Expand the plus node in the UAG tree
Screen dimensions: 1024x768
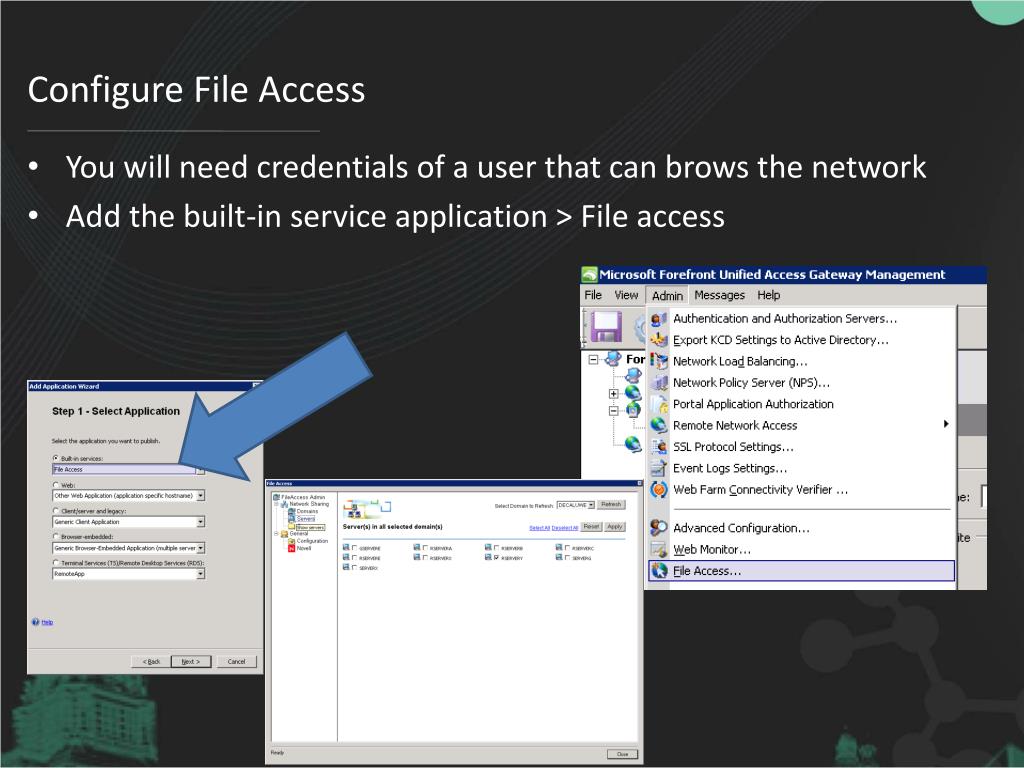[x=613, y=394]
